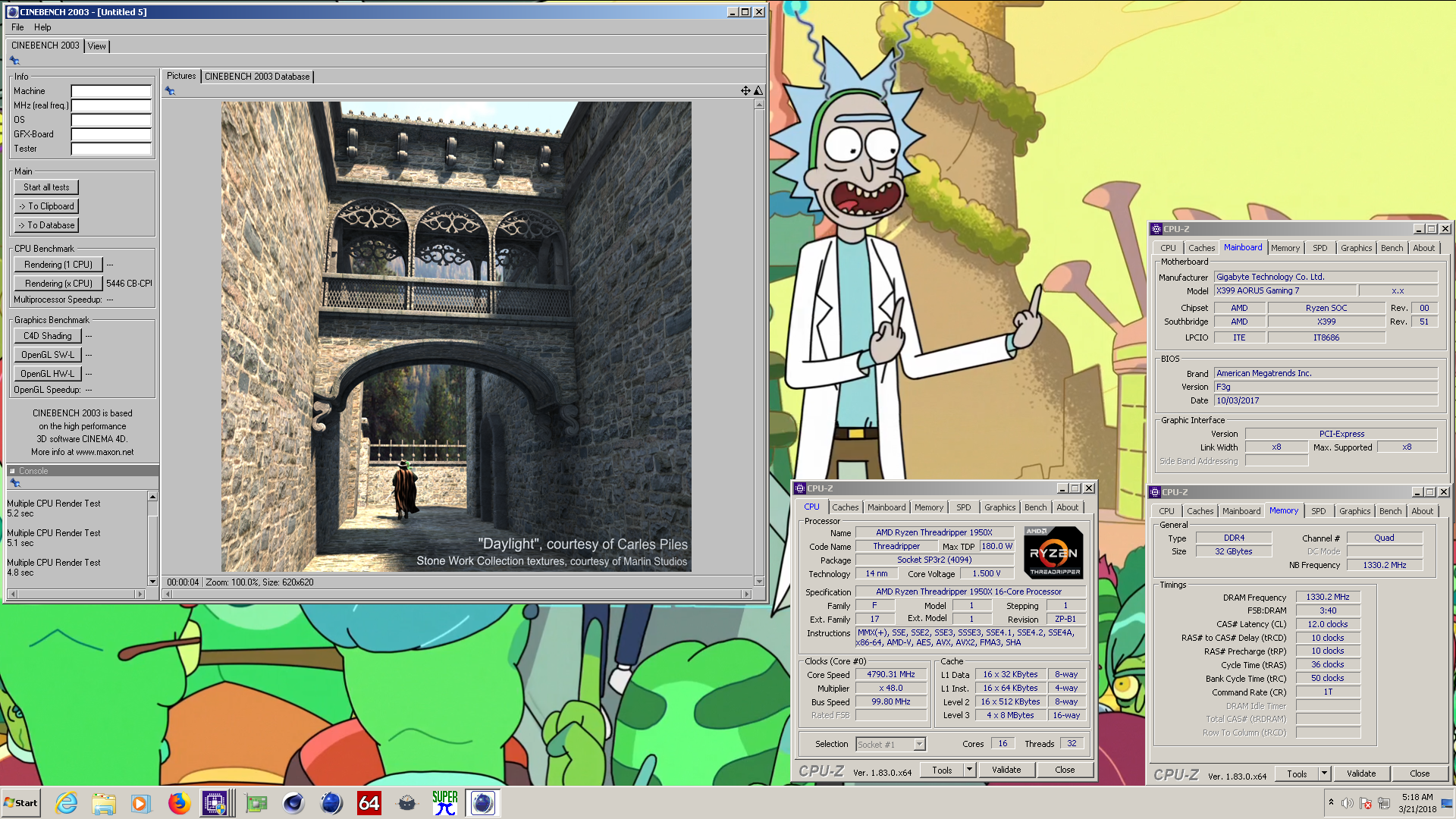Click the Ryzen Threadripper logo in CPU-Z
1456x819 pixels.
[x=1053, y=553]
